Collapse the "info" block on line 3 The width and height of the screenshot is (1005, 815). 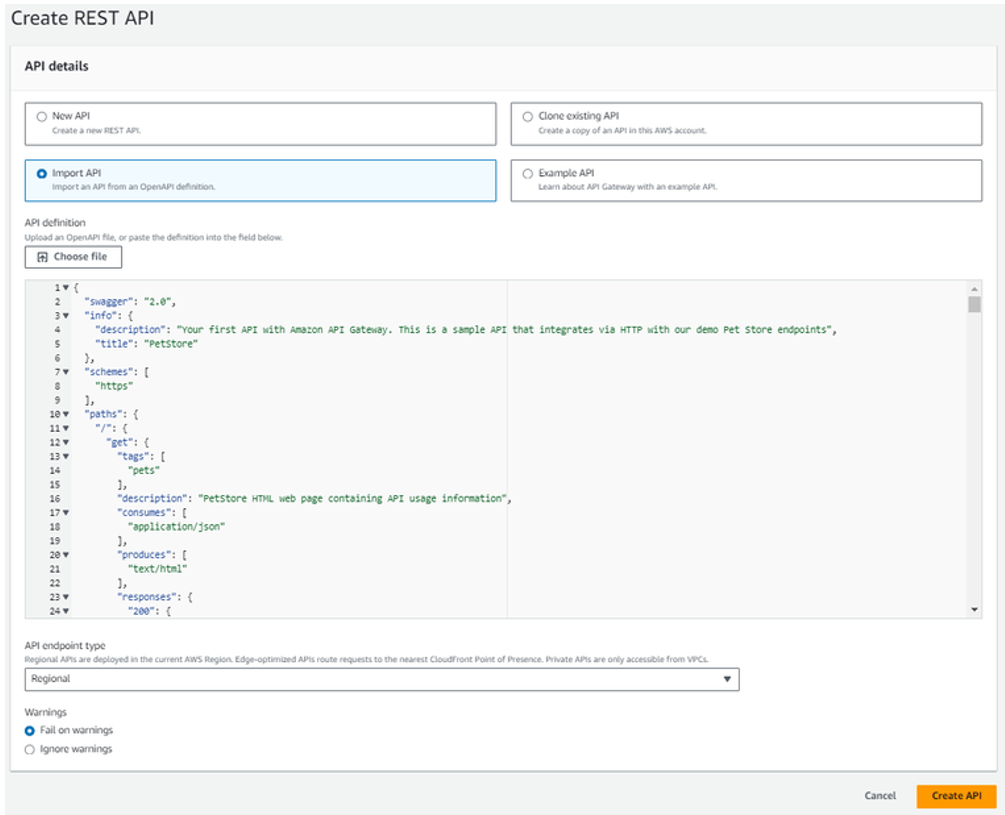pyautogui.click(x=65, y=316)
